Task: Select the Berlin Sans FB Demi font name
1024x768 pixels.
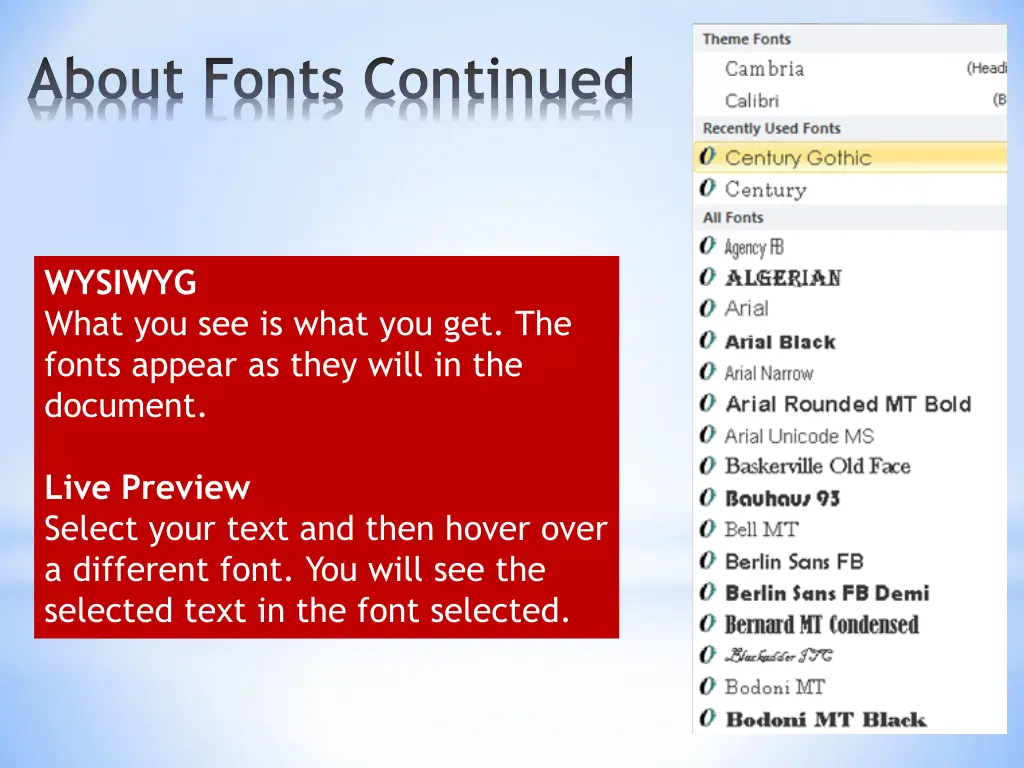Action: tap(827, 593)
